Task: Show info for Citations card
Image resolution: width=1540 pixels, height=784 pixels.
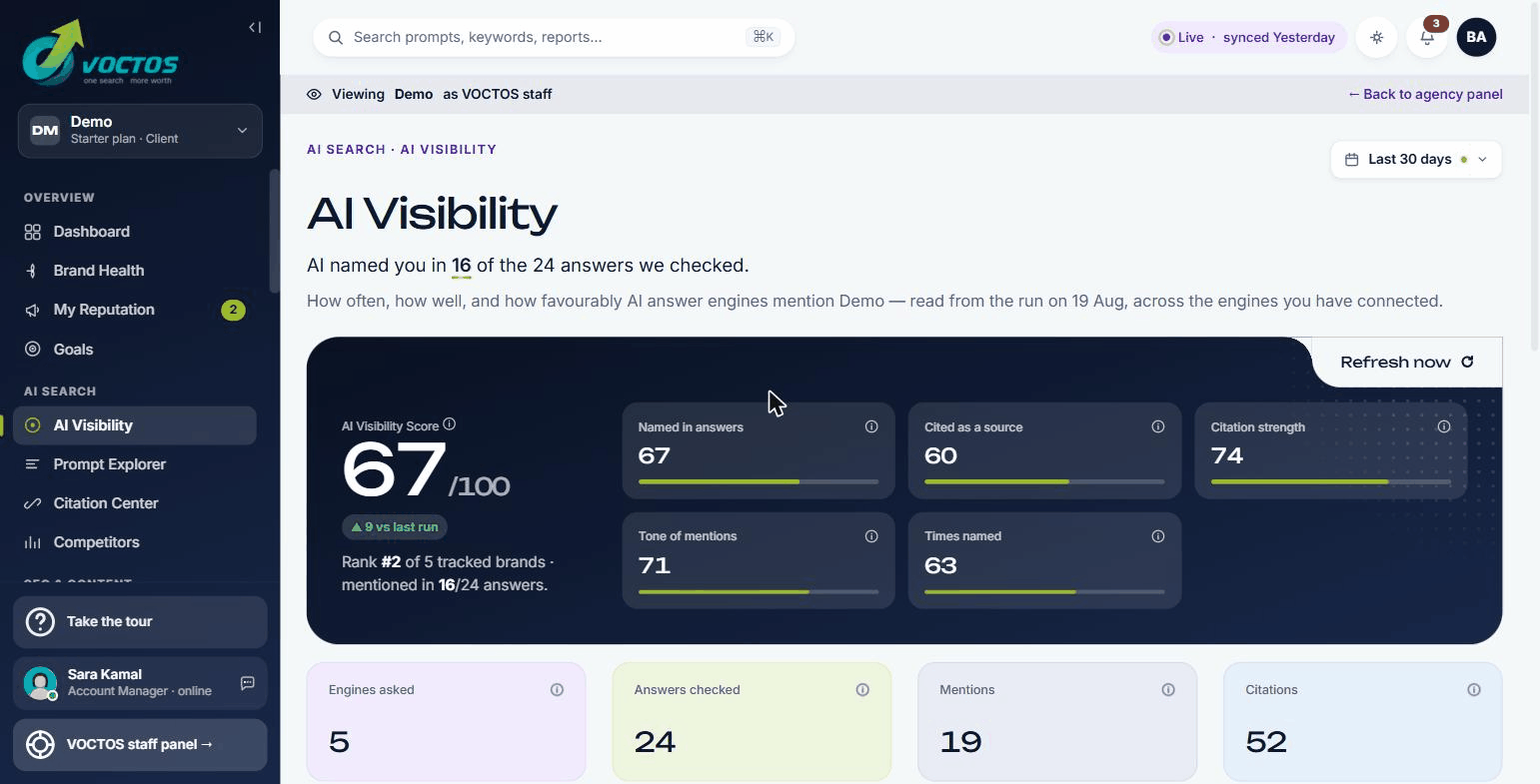Action: pyautogui.click(x=1474, y=690)
